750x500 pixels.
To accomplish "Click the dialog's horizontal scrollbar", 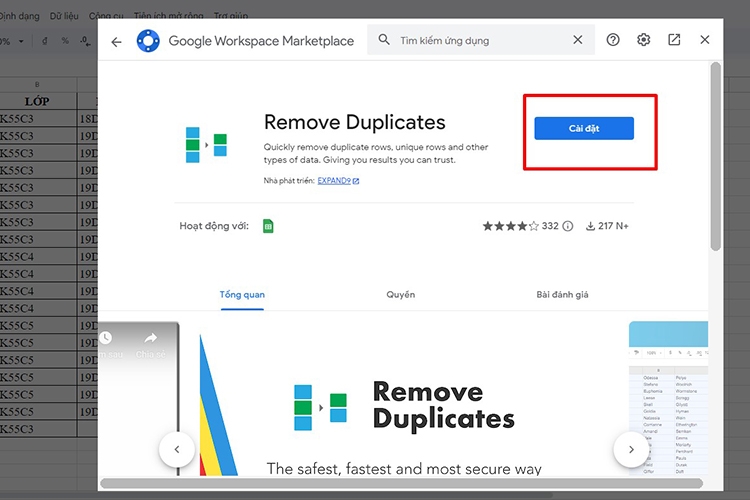I will pos(401,483).
